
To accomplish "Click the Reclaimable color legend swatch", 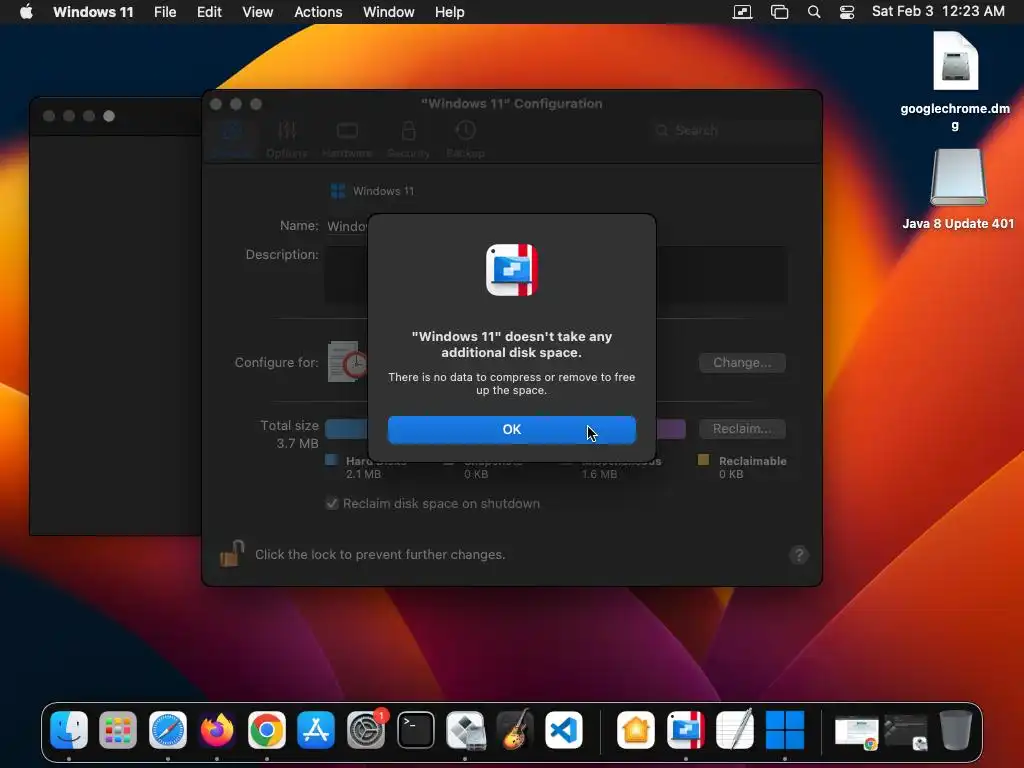I will click(703, 460).
